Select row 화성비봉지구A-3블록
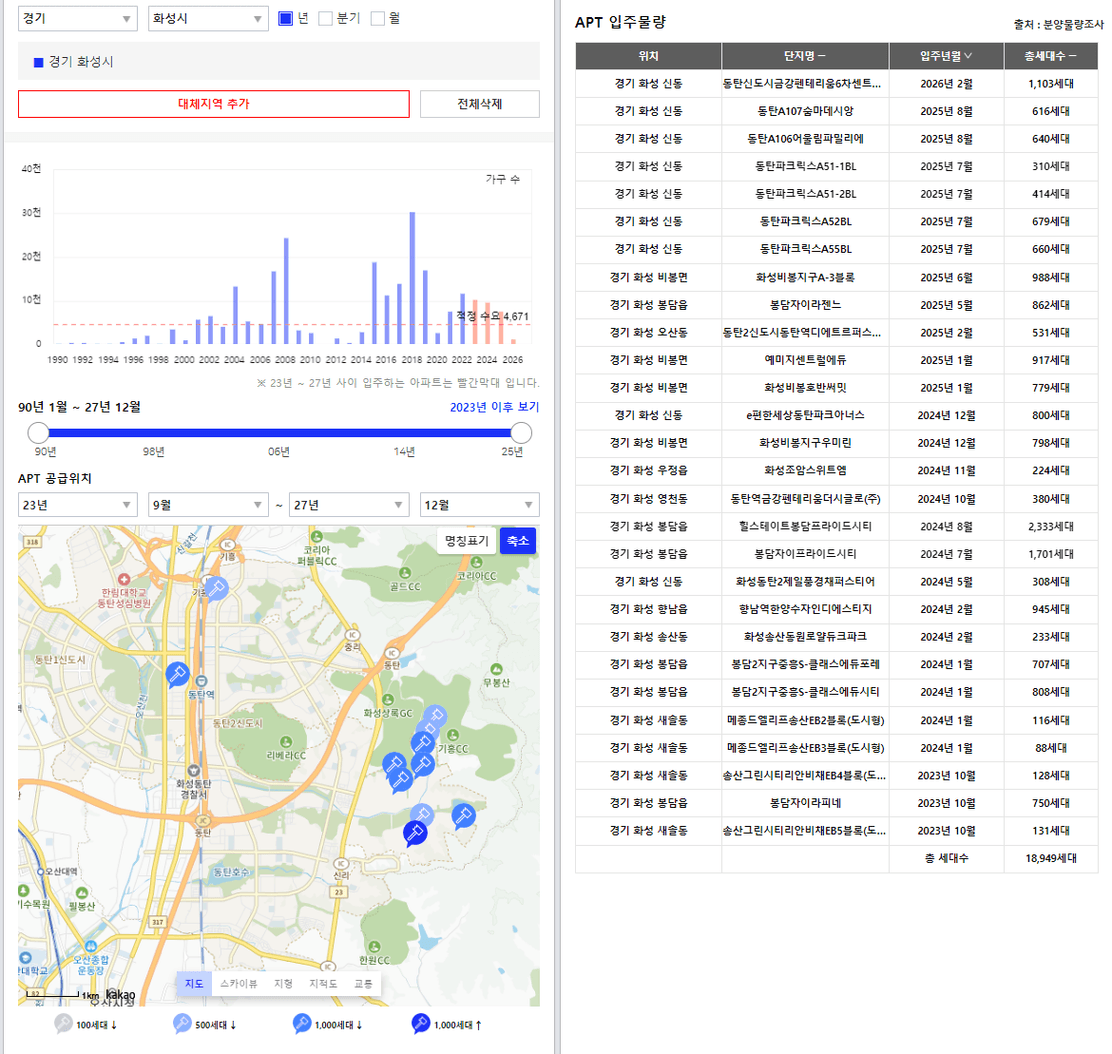The height and width of the screenshot is (1054, 1112). coord(836,277)
